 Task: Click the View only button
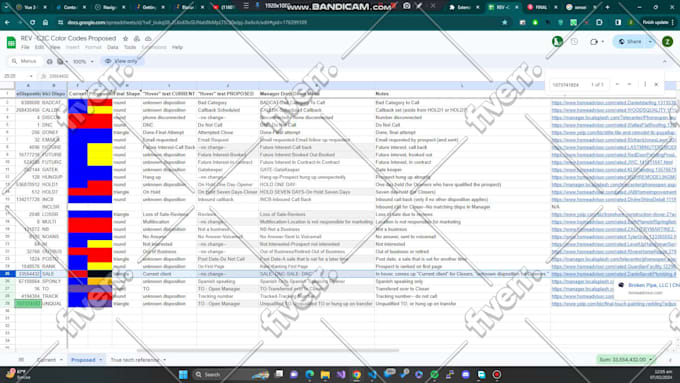coord(122,61)
